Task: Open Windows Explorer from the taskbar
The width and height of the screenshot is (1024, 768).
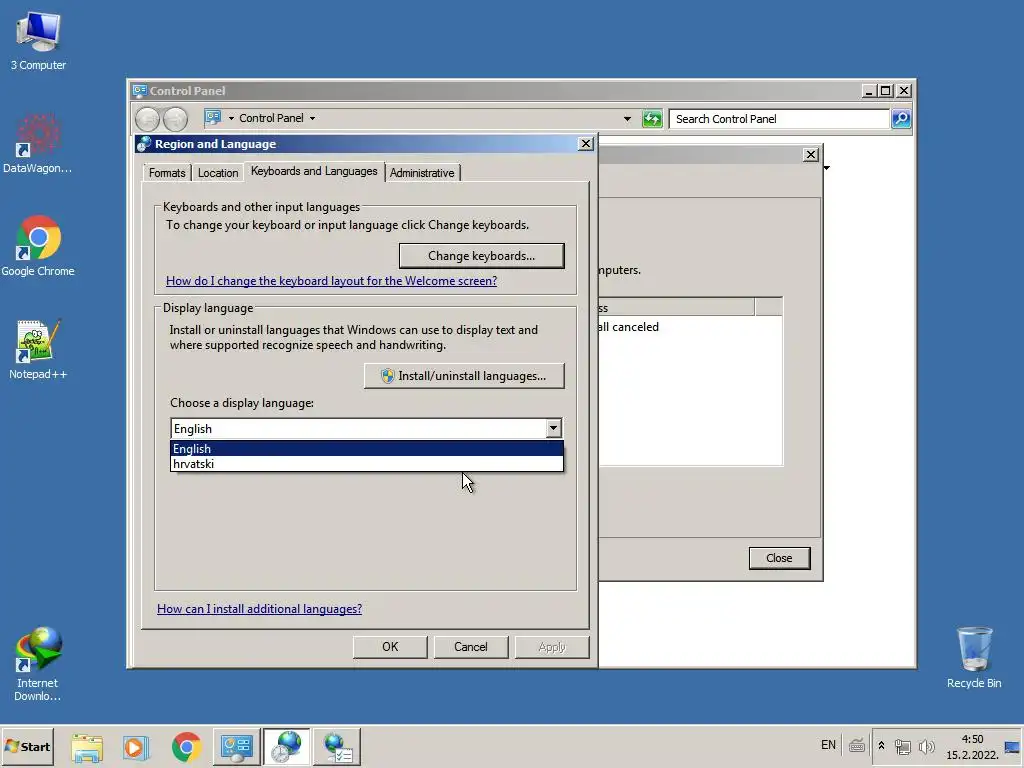Action: 87,746
